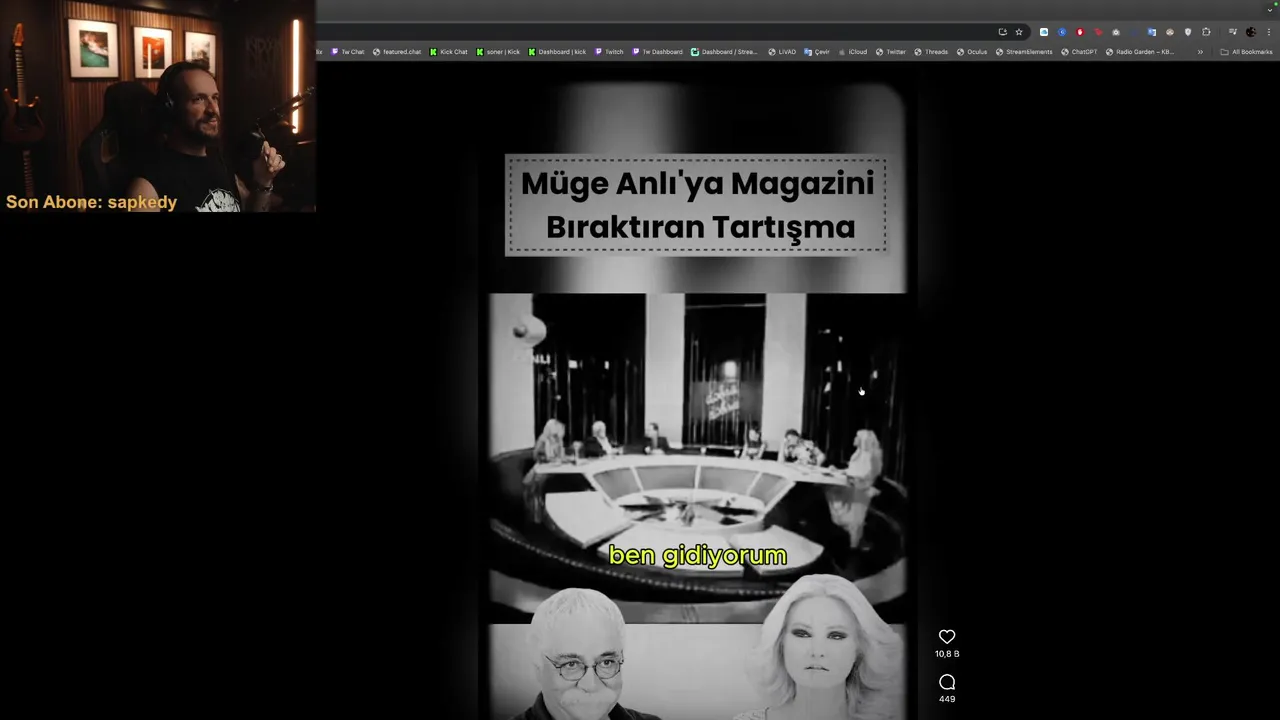Open the Threads bookmark
Image resolution: width=1280 pixels, height=720 pixels.
[x=930, y=52]
